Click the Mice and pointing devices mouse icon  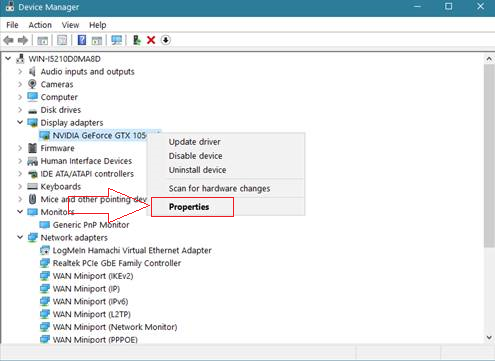coord(32,199)
